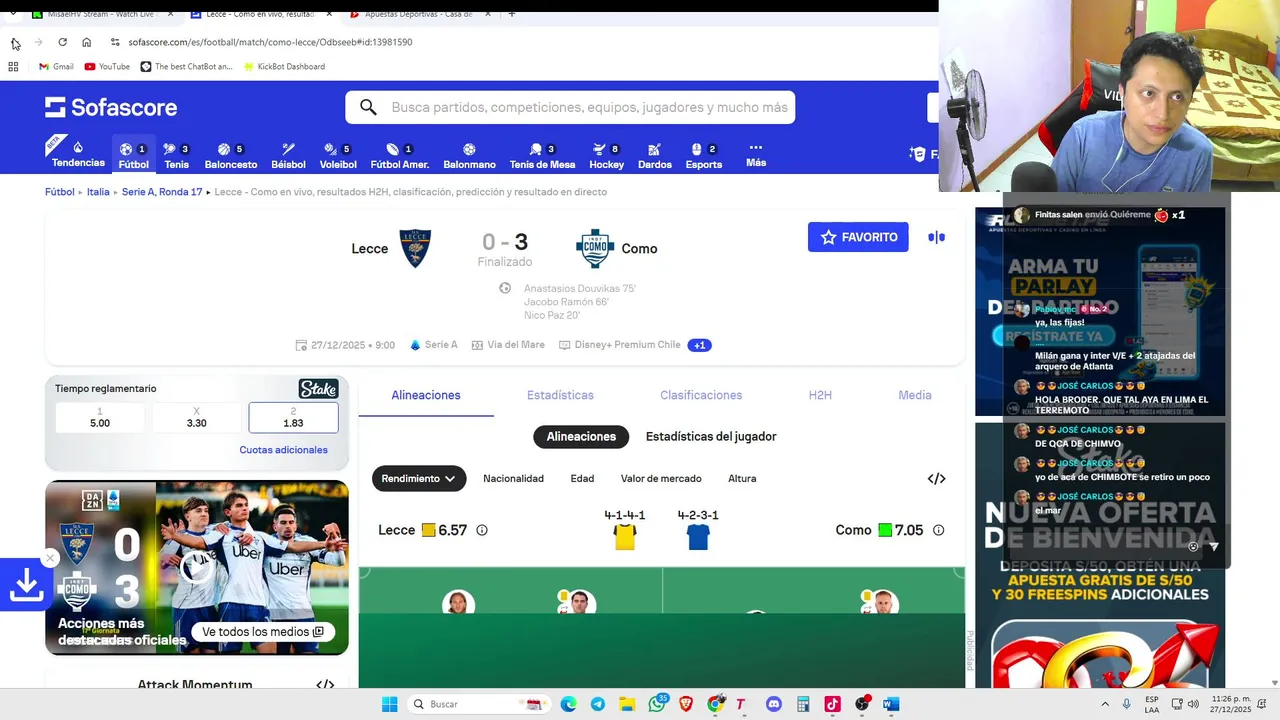Open the Serie A, Ronda 17 breadcrumb
1280x720 pixels.
[x=162, y=192]
